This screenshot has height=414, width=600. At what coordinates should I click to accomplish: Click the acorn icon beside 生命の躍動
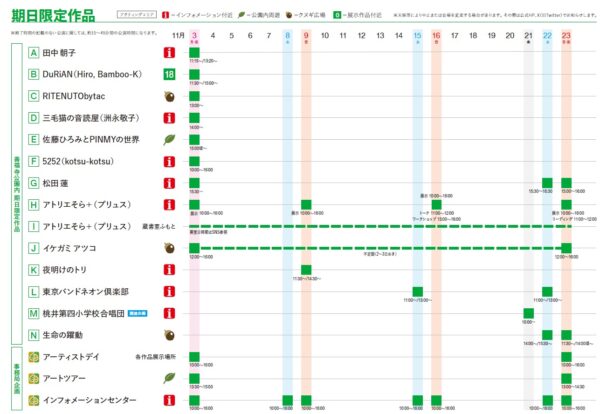click(169, 335)
